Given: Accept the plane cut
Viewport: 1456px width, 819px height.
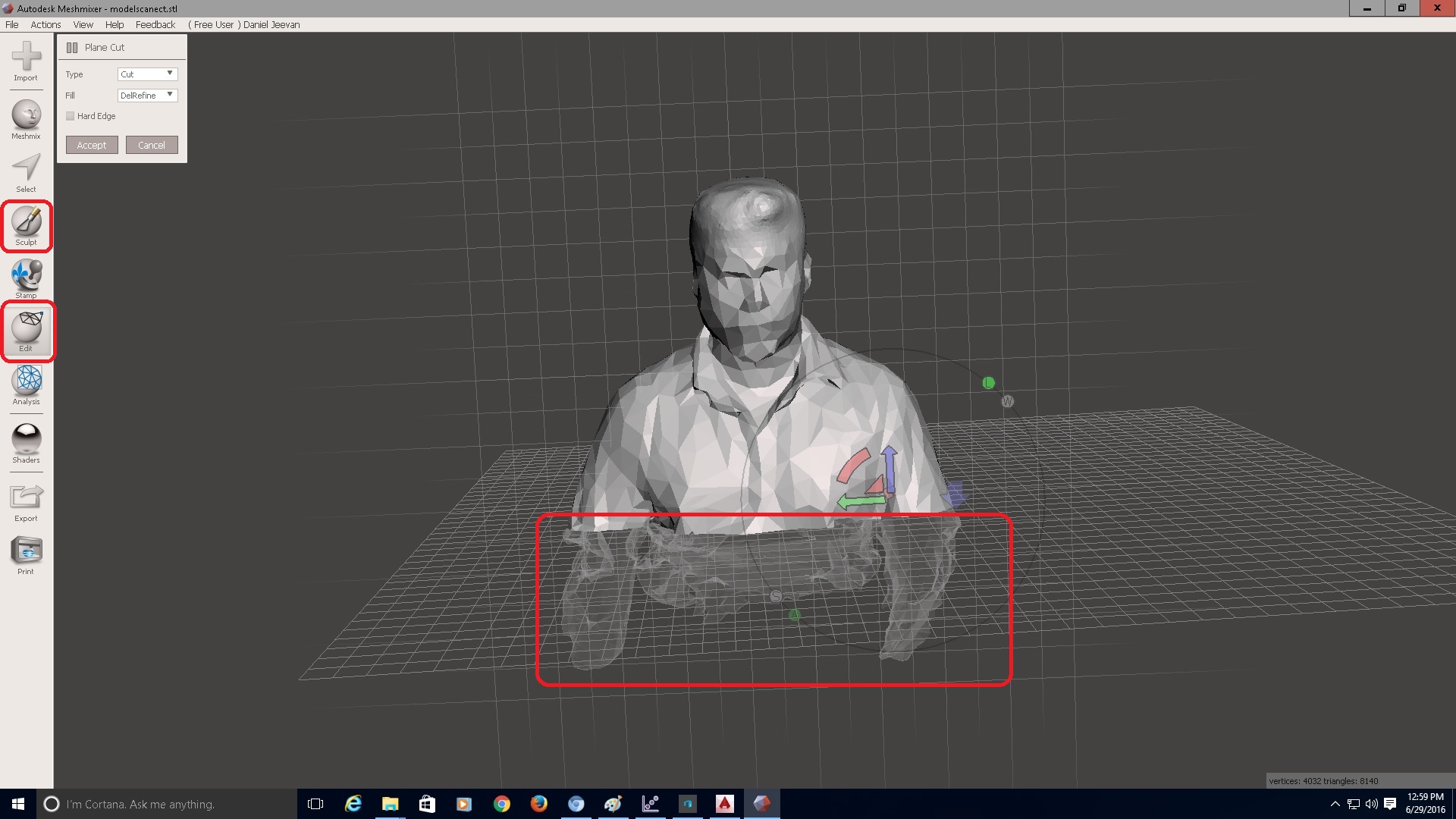Looking at the screenshot, I should point(92,145).
